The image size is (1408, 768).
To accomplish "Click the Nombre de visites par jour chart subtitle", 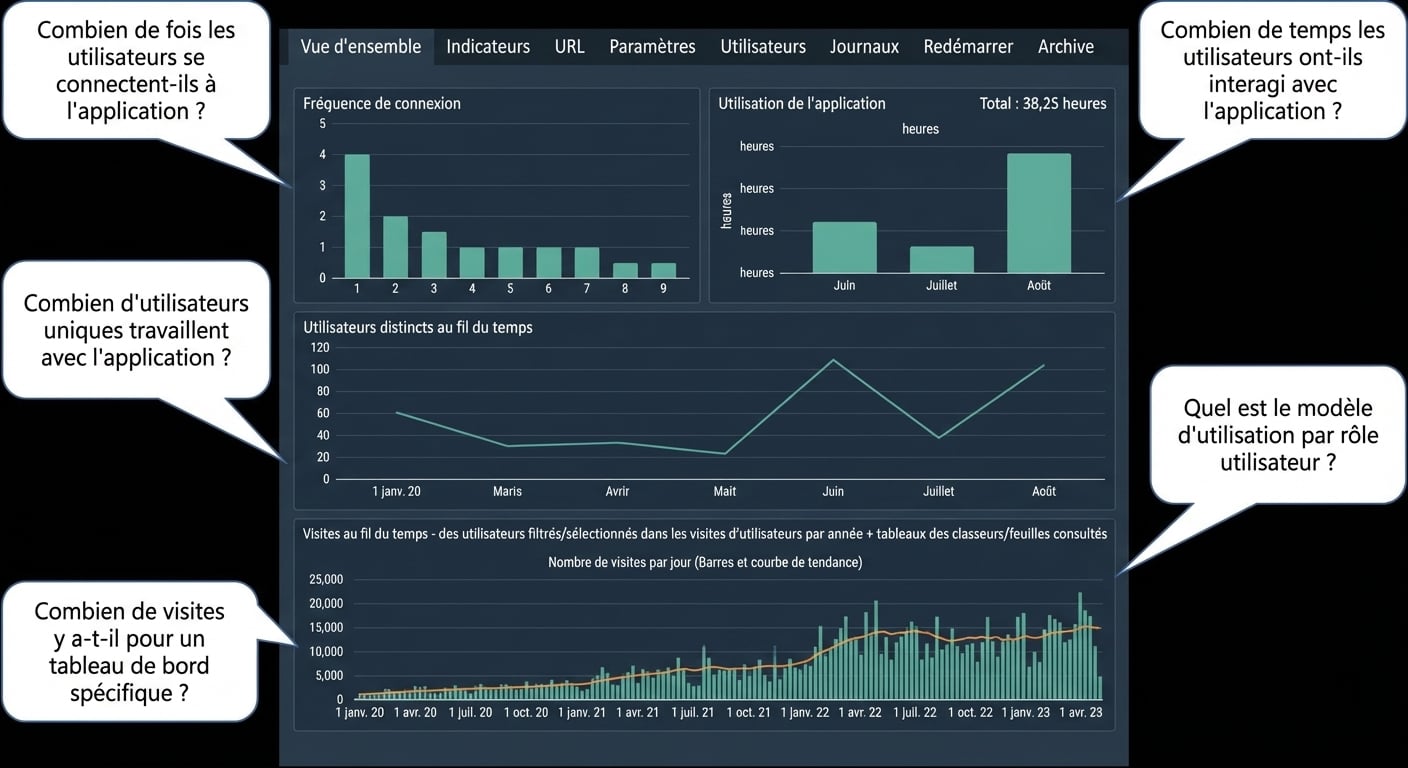I will [705, 562].
